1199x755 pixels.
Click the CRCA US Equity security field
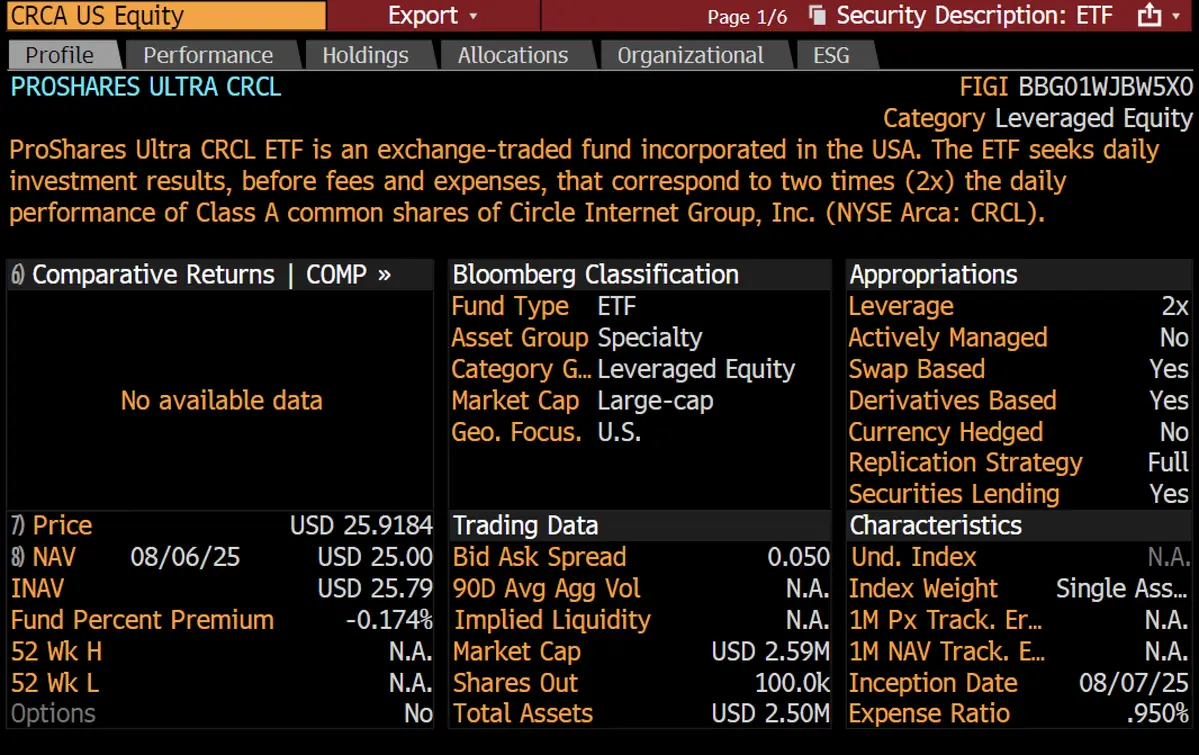[x=166, y=15]
